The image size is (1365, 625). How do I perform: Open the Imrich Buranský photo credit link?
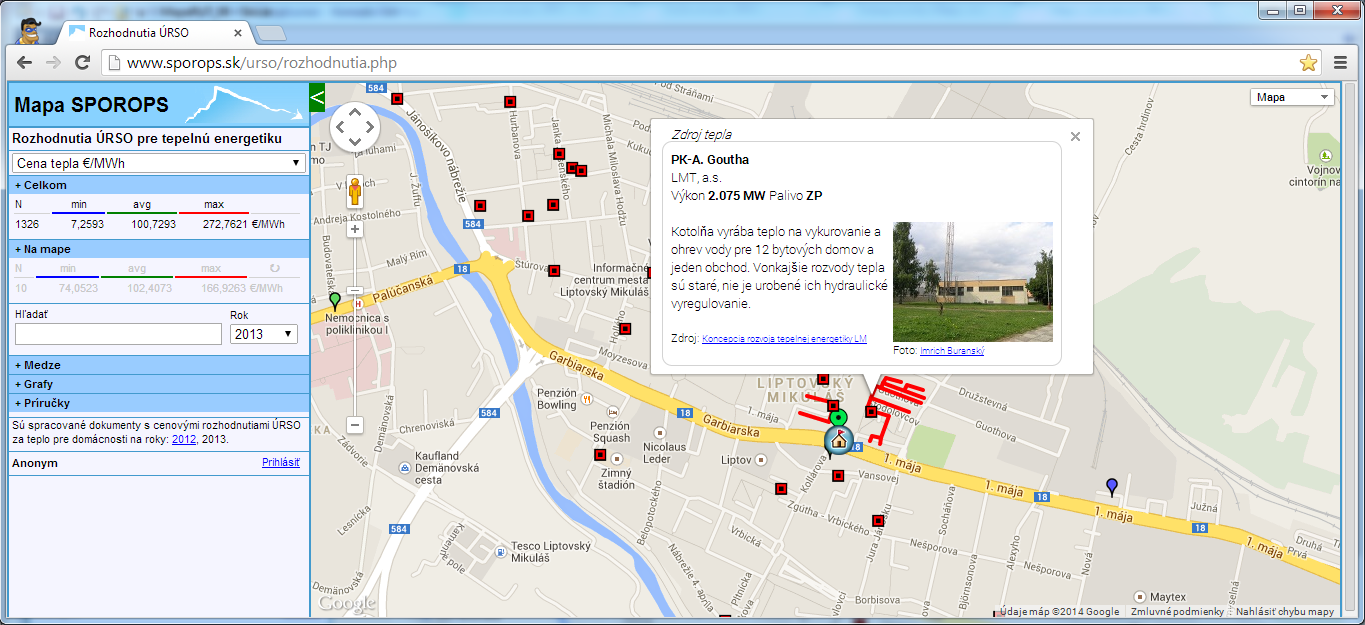point(952,351)
